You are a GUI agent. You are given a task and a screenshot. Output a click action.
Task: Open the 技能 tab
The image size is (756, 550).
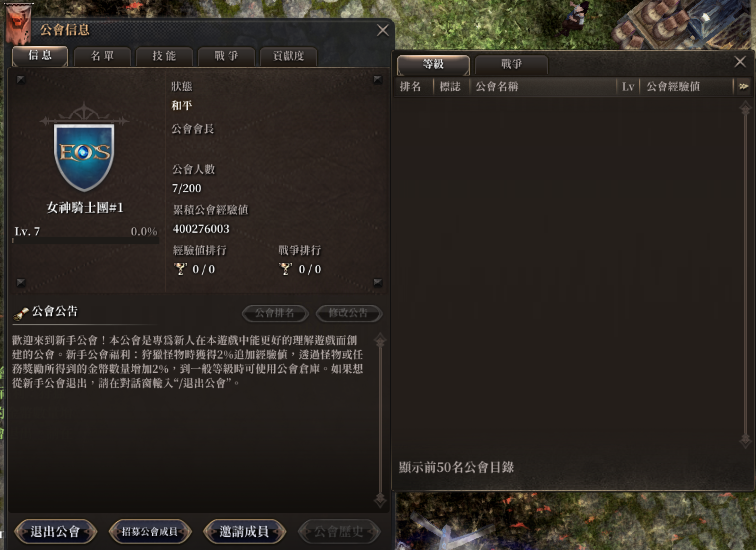(164, 56)
